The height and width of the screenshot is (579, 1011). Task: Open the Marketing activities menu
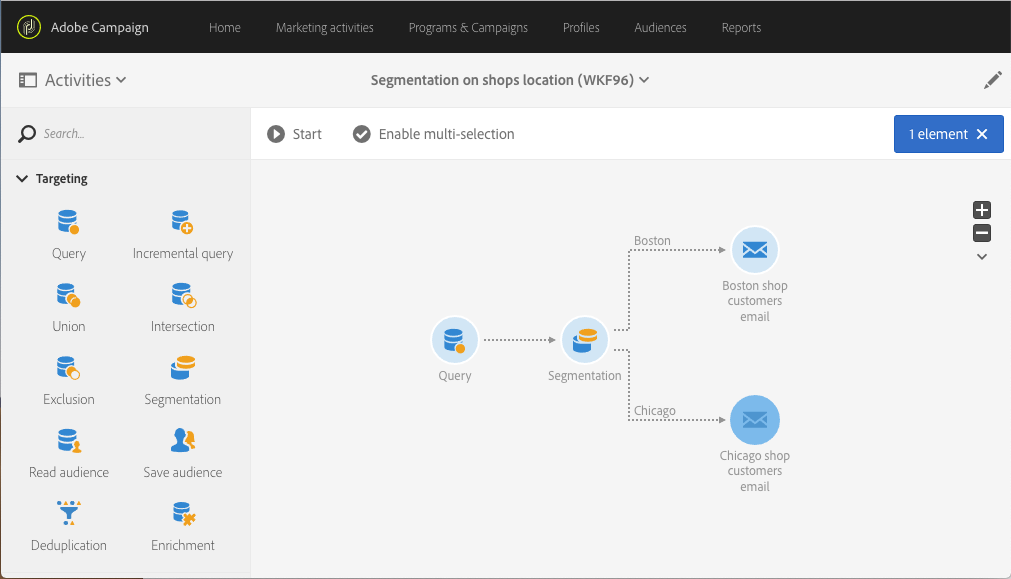coord(324,27)
